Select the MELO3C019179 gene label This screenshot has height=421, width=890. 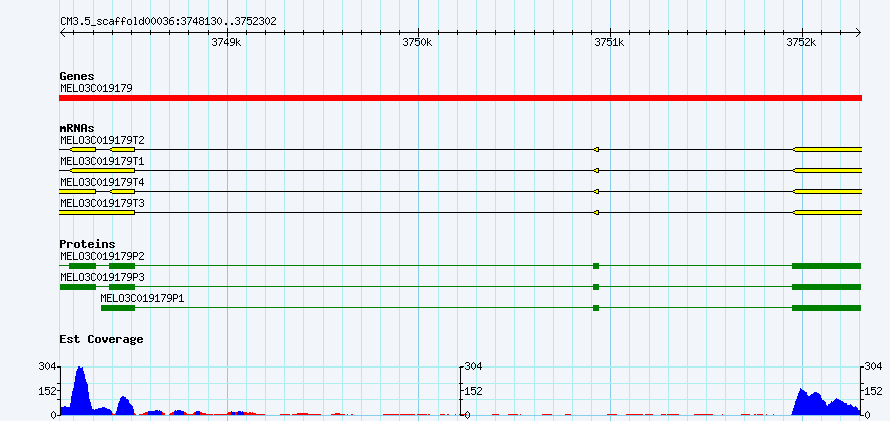(x=96, y=88)
